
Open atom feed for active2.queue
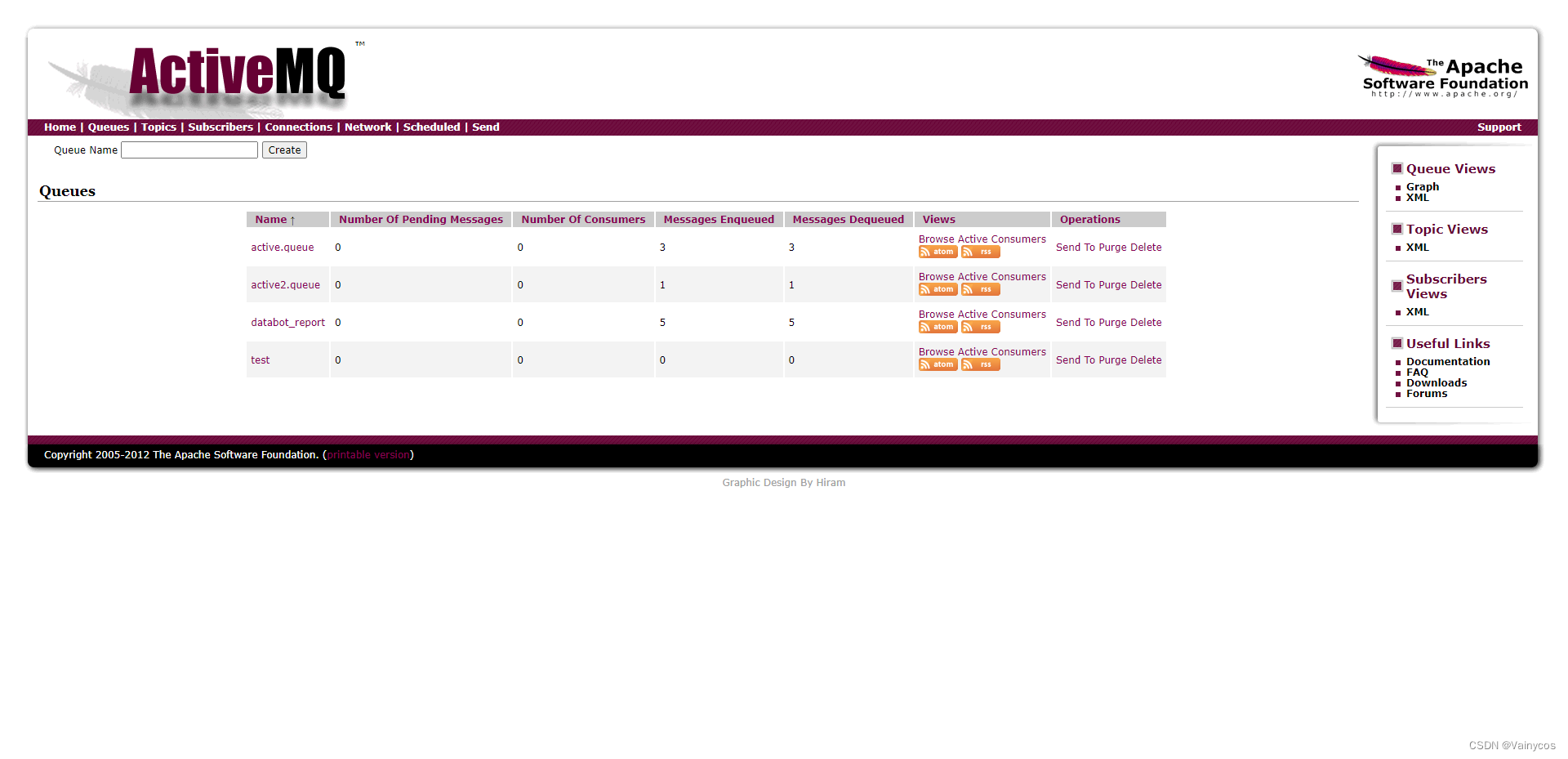pos(938,290)
